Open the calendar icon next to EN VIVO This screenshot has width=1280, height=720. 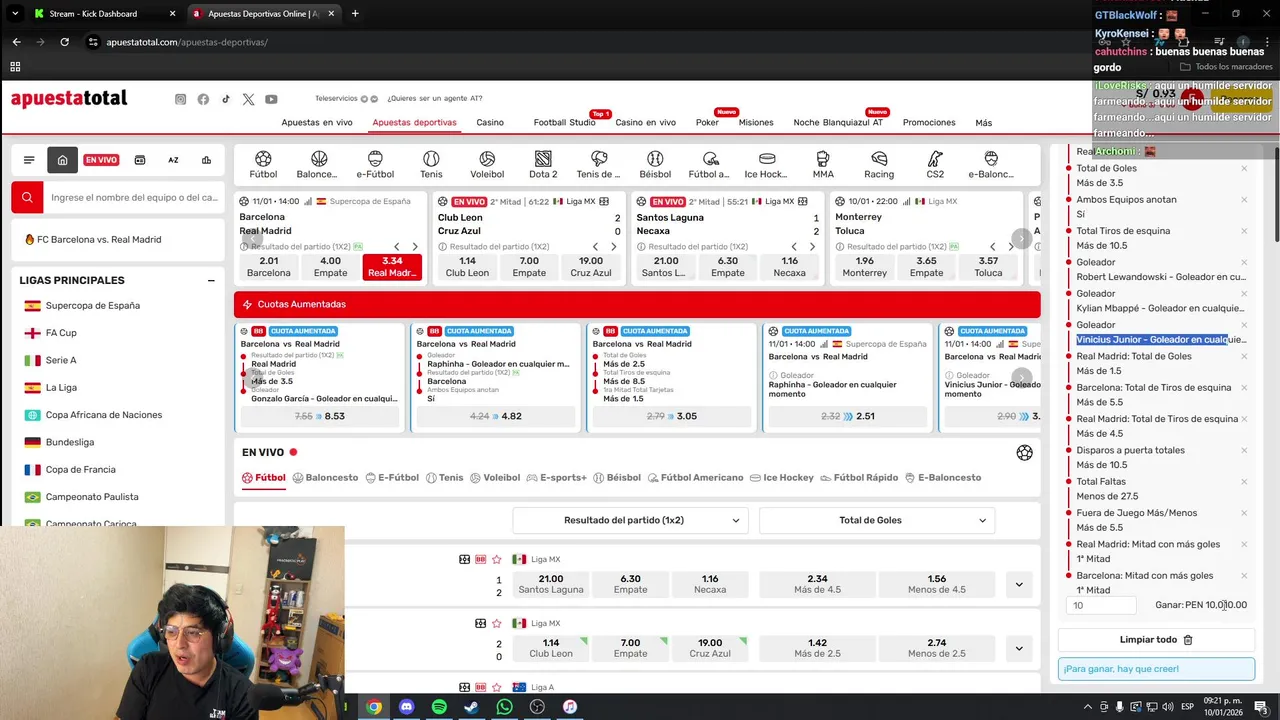pyautogui.click(x=140, y=160)
